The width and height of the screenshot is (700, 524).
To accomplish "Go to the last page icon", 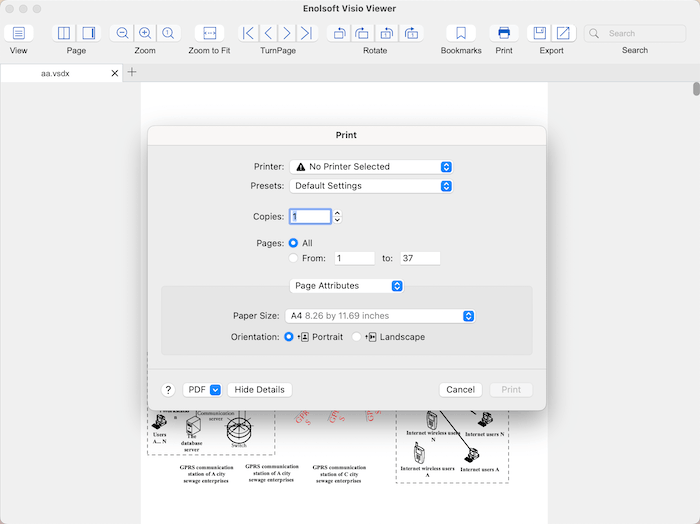I will tap(306, 33).
